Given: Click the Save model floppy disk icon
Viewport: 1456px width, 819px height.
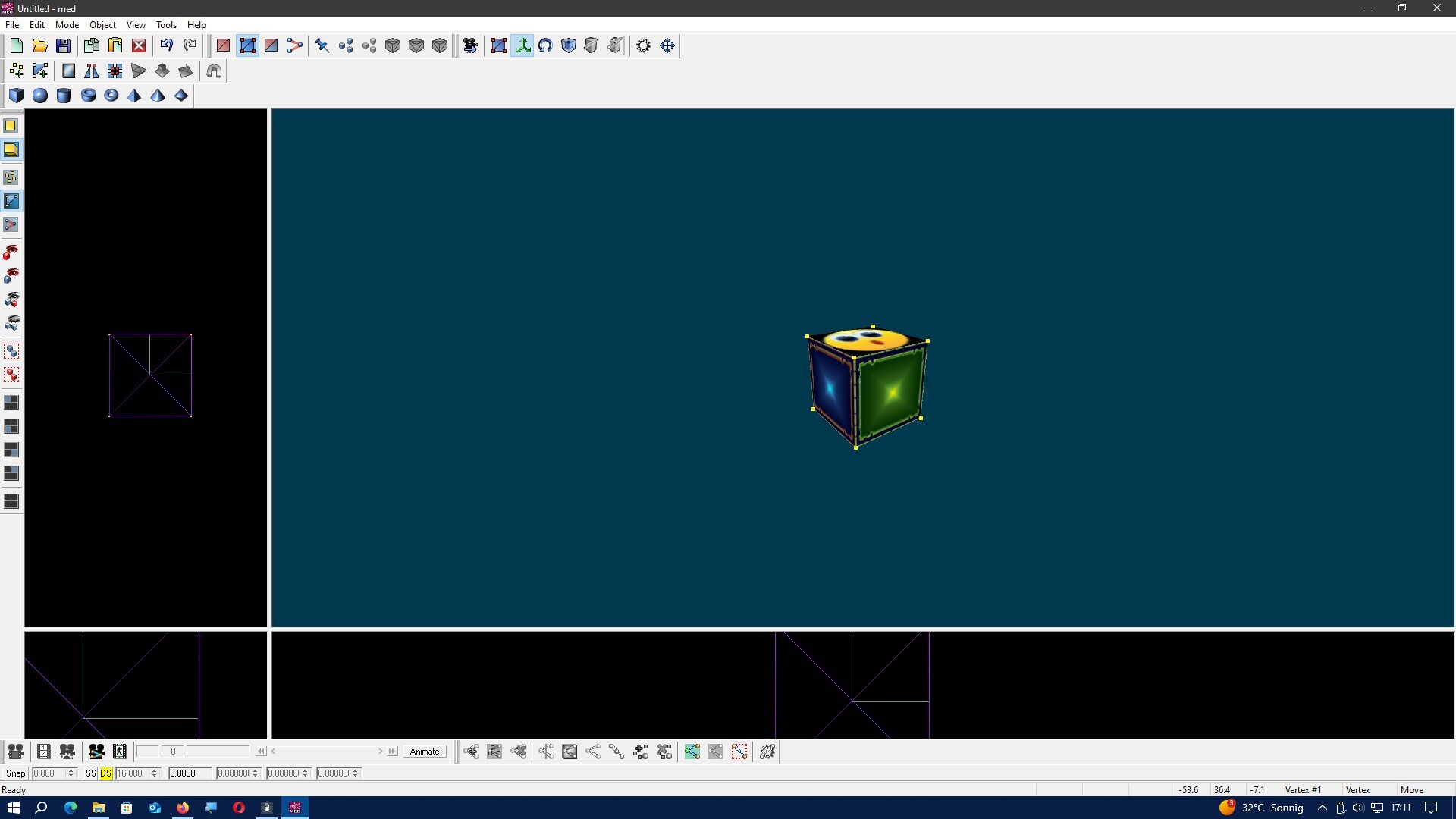Looking at the screenshot, I should 64,45.
